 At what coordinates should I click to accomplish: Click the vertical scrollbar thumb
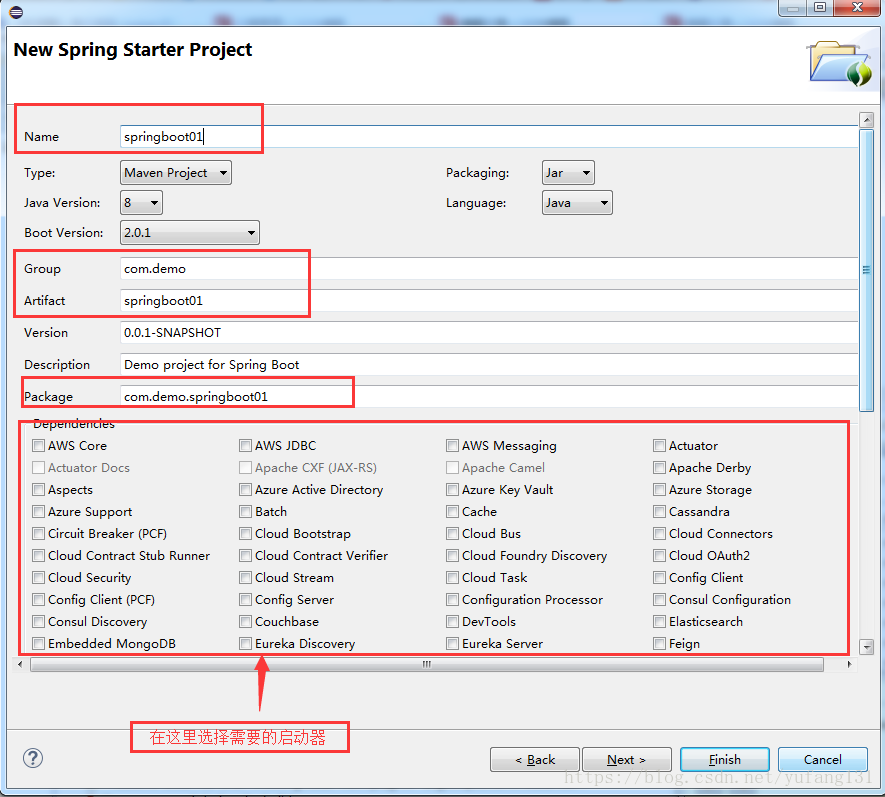tap(866, 270)
